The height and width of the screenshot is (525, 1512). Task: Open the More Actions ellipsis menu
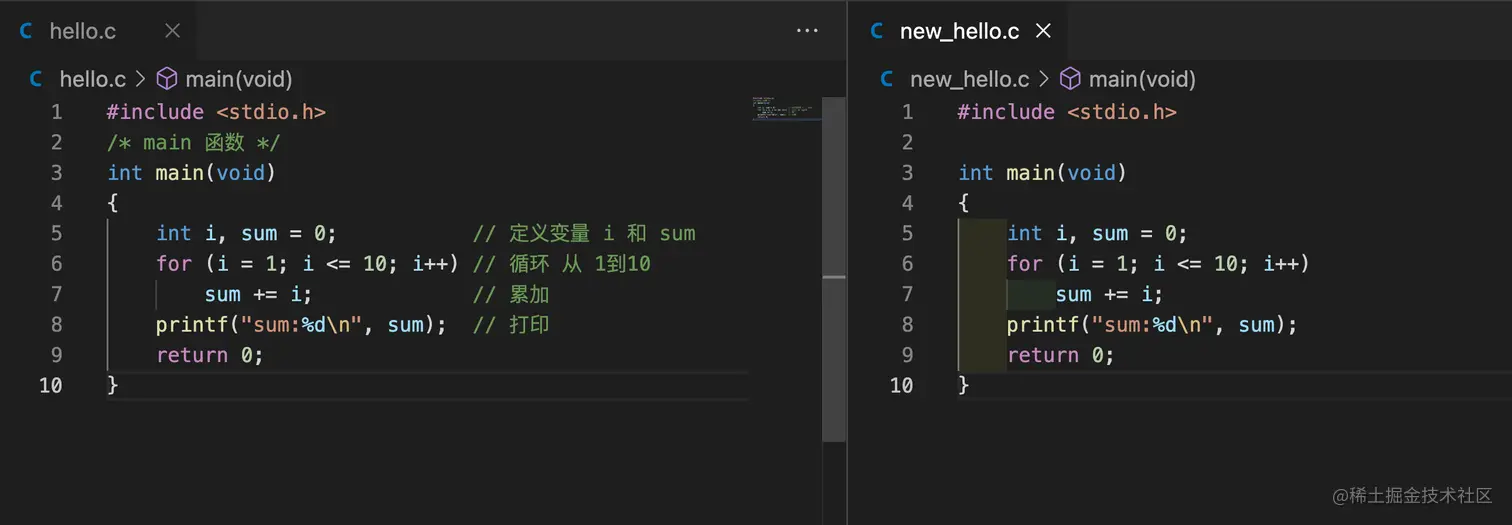point(807,31)
